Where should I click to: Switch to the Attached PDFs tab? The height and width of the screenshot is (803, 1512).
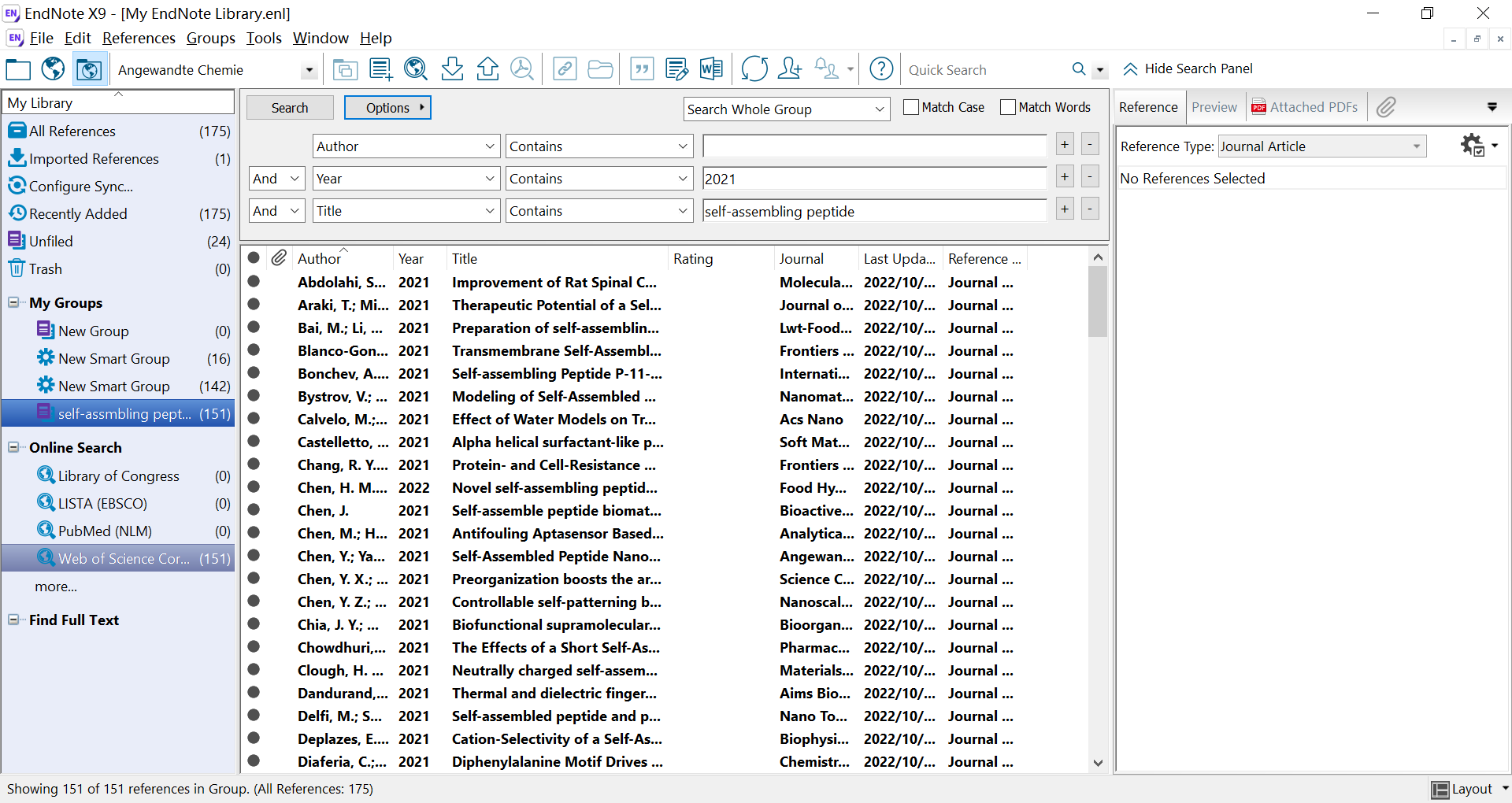pos(1305,107)
